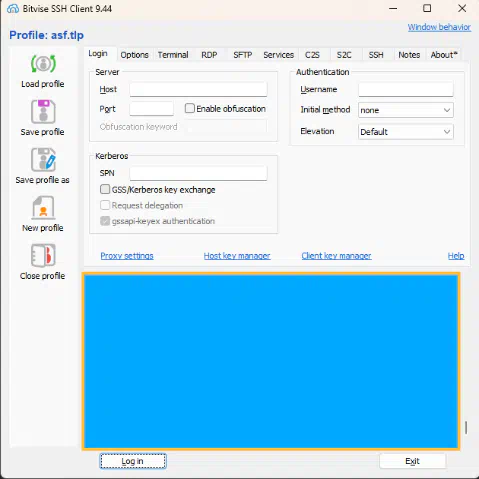Click the Obfuscation keyword field

coord(227,127)
